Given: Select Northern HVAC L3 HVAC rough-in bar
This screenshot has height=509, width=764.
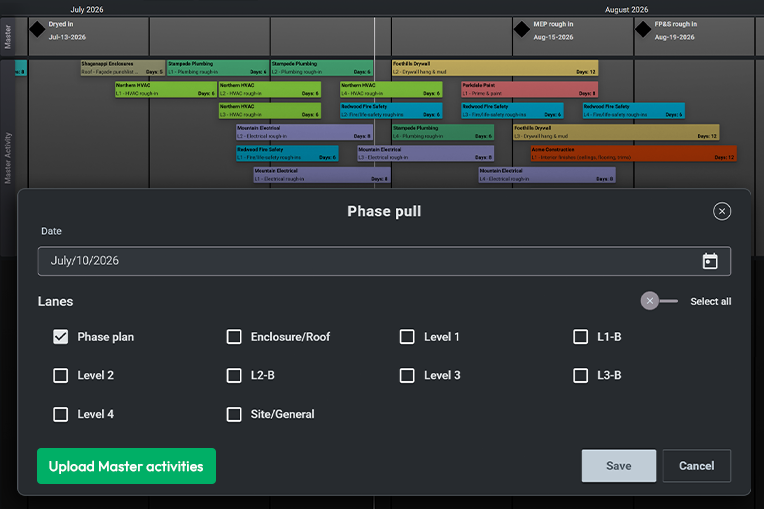Looking at the screenshot, I should point(270,111).
